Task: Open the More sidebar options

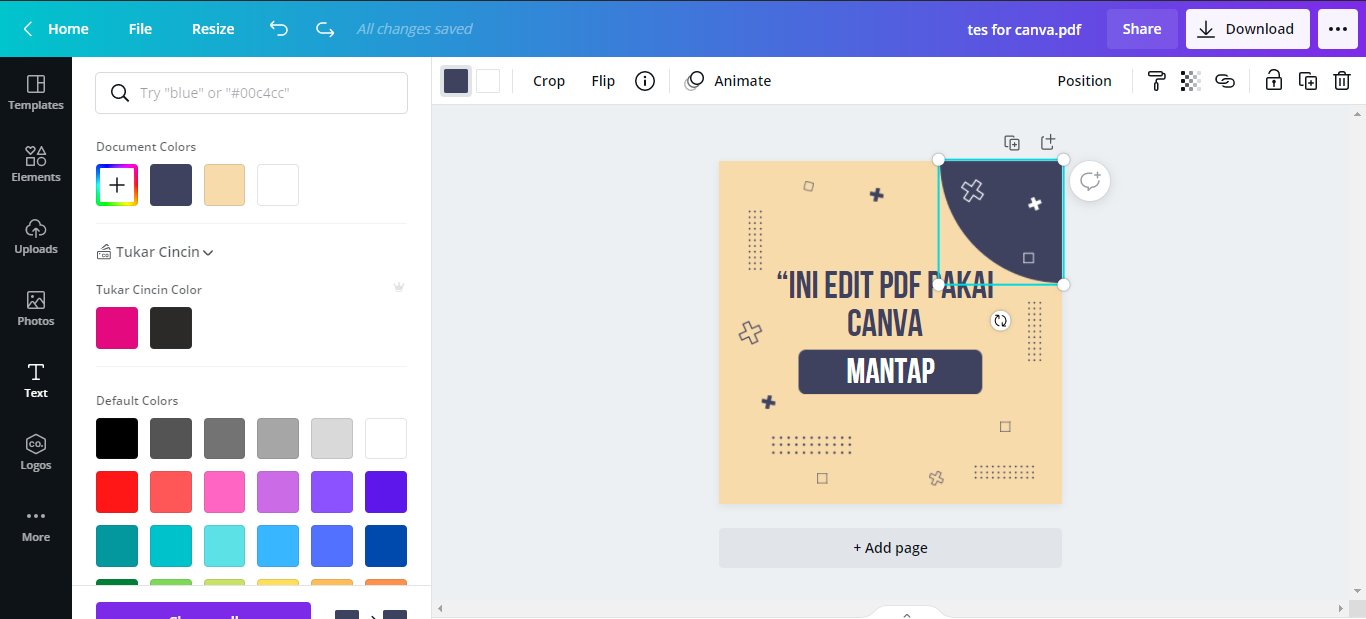Action: (x=36, y=524)
